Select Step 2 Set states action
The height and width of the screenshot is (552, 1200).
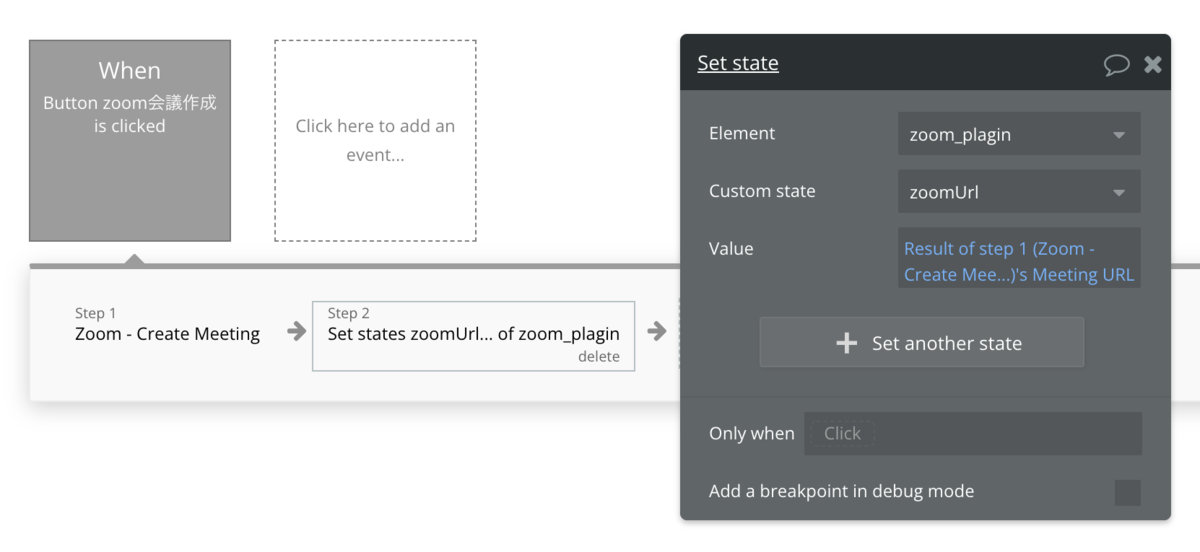click(473, 334)
